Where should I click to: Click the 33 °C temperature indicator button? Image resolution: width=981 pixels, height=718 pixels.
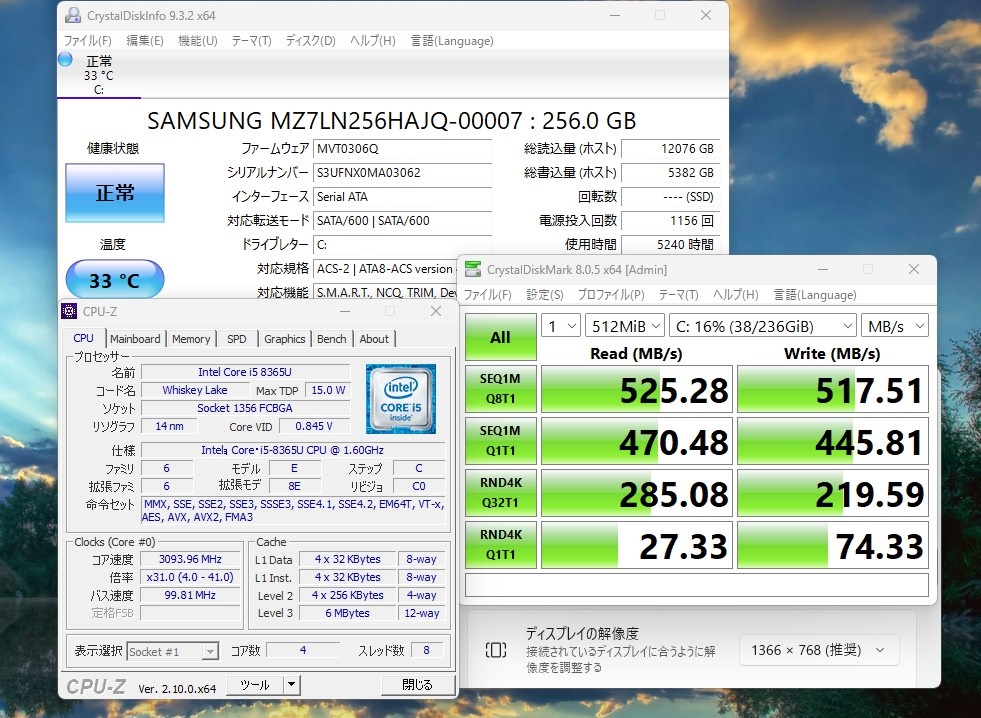(x=115, y=280)
